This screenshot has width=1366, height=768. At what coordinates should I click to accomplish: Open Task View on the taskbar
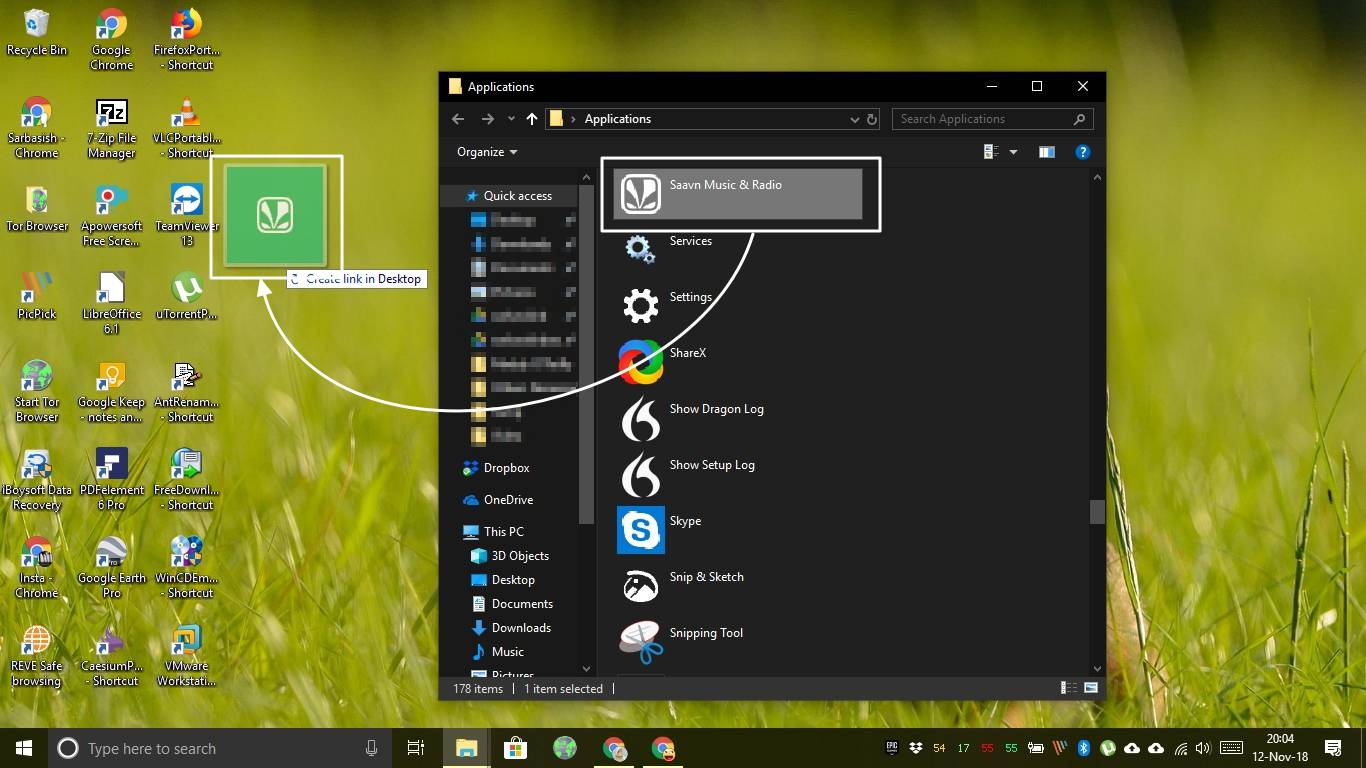[x=416, y=748]
